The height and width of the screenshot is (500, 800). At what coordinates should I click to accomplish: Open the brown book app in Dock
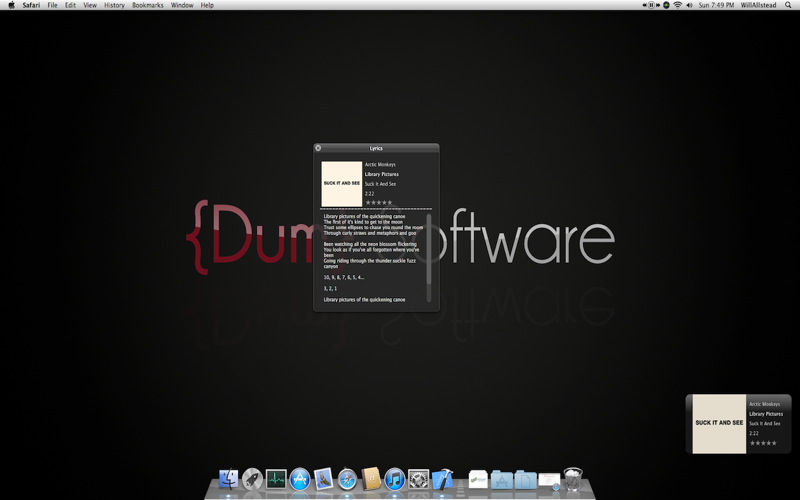pyautogui.click(x=371, y=479)
